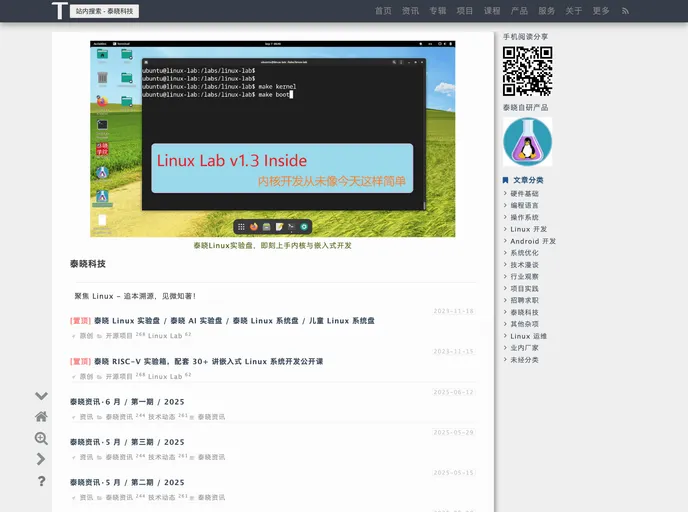688x512 pixels.
Task: Click the right chevron floating icon
Action: [x=41, y=459]
